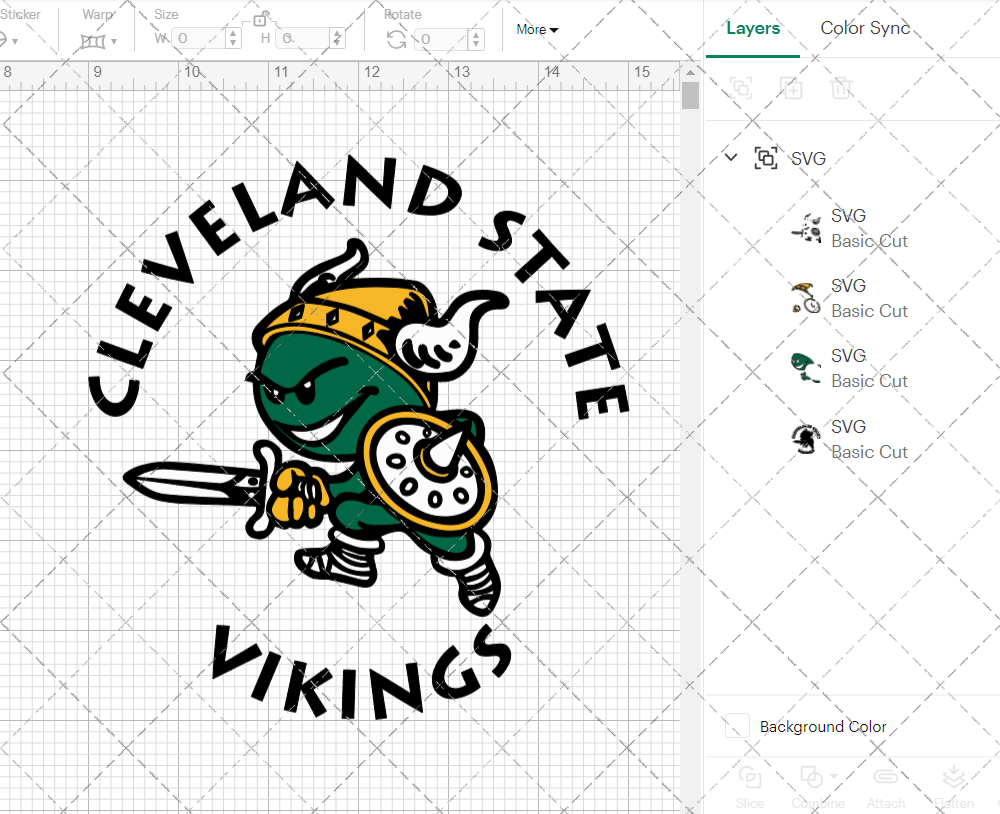Delete the selected layer using trash icon
Viewport: 1000px width, 814px height.
click(x=841, y=88)
